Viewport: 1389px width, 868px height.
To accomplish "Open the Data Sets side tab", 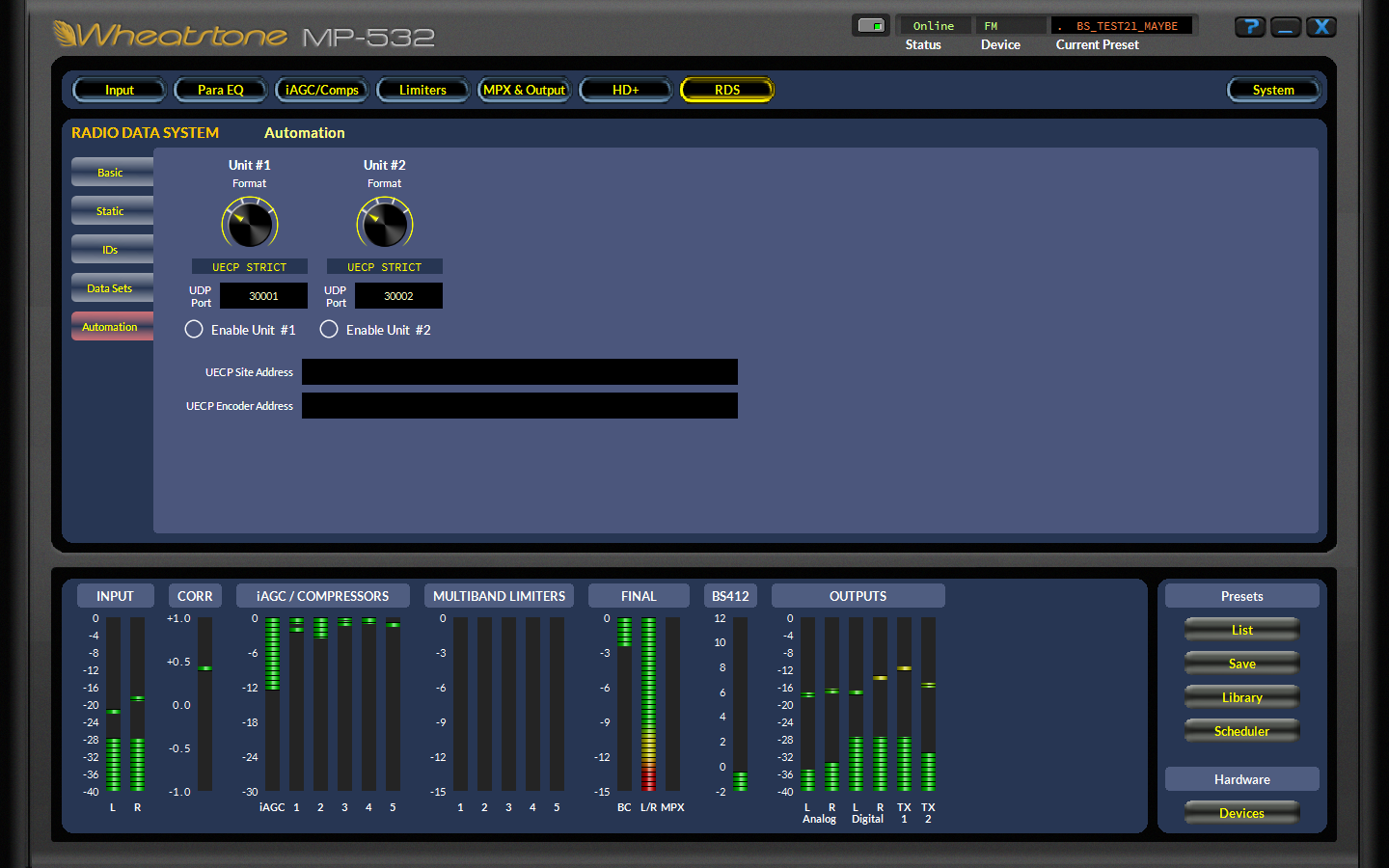I will [x=112, y=288].
